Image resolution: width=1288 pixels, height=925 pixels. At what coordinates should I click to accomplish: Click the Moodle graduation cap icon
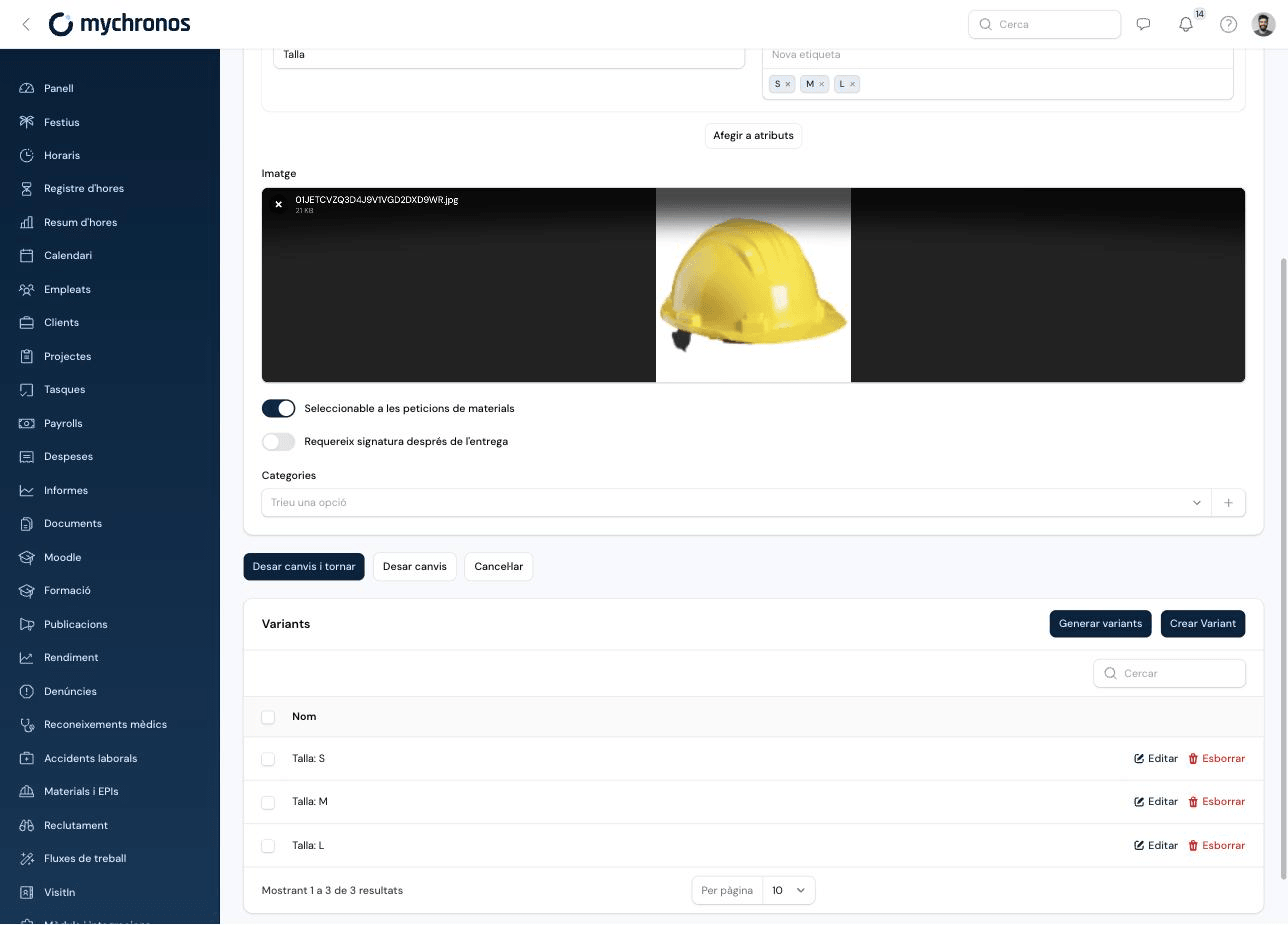point(27,558)
